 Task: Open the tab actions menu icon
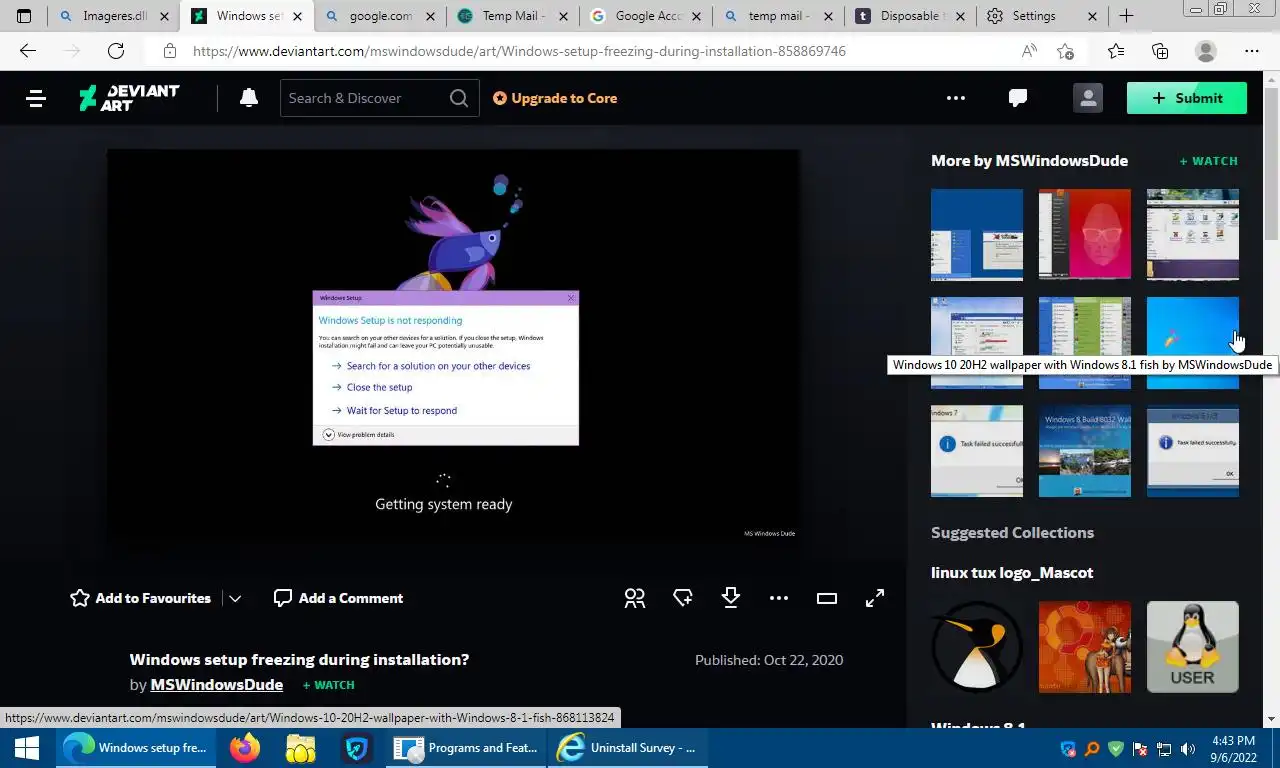[x=24, y=16]
